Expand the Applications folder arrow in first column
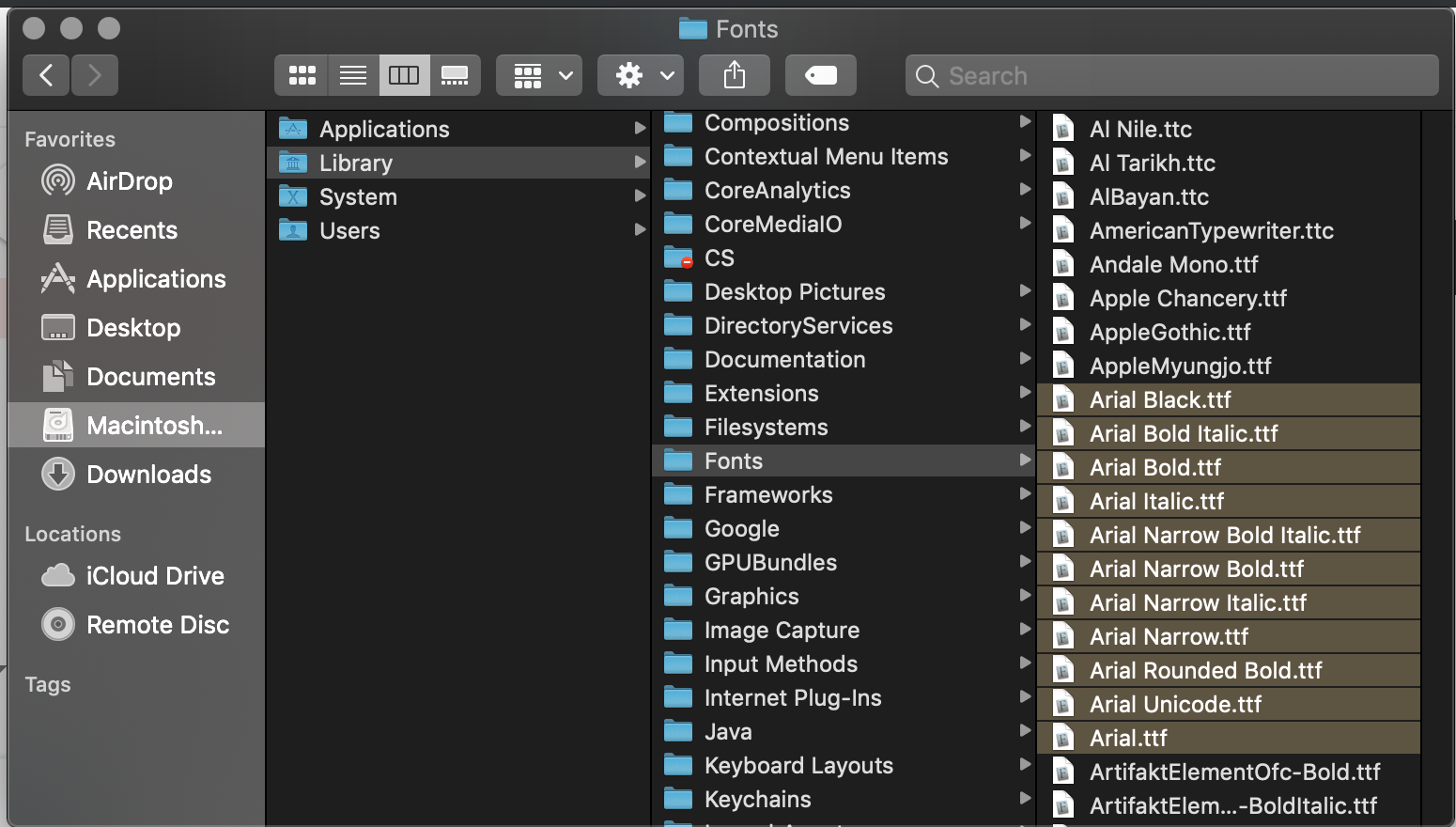 point(640,129)
